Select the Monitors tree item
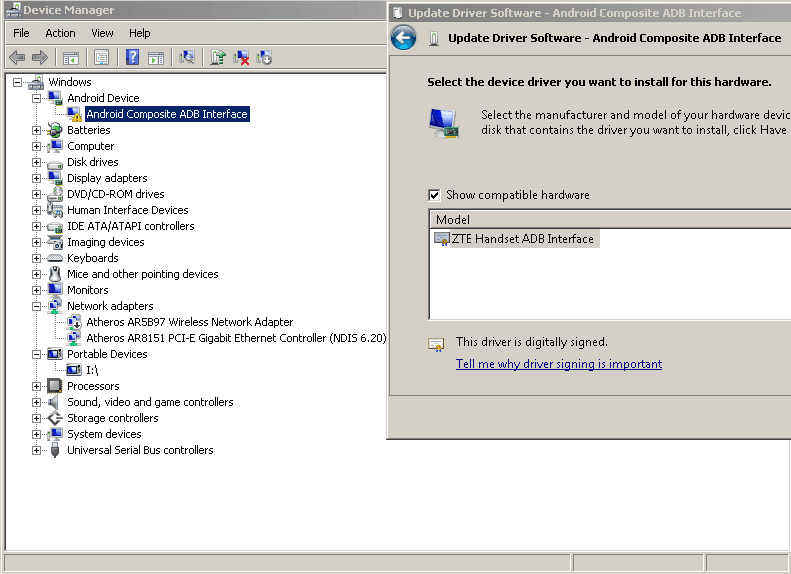 coord(88,290)
